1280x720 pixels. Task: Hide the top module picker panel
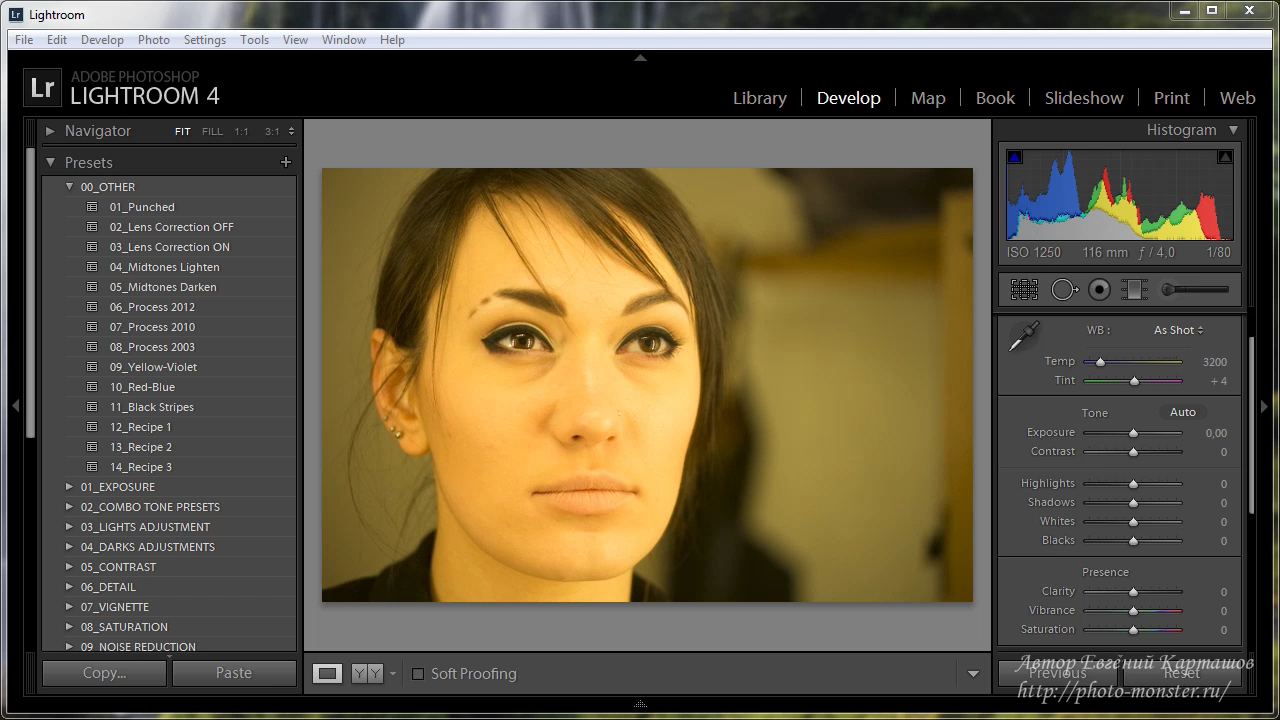pos(641,58)
